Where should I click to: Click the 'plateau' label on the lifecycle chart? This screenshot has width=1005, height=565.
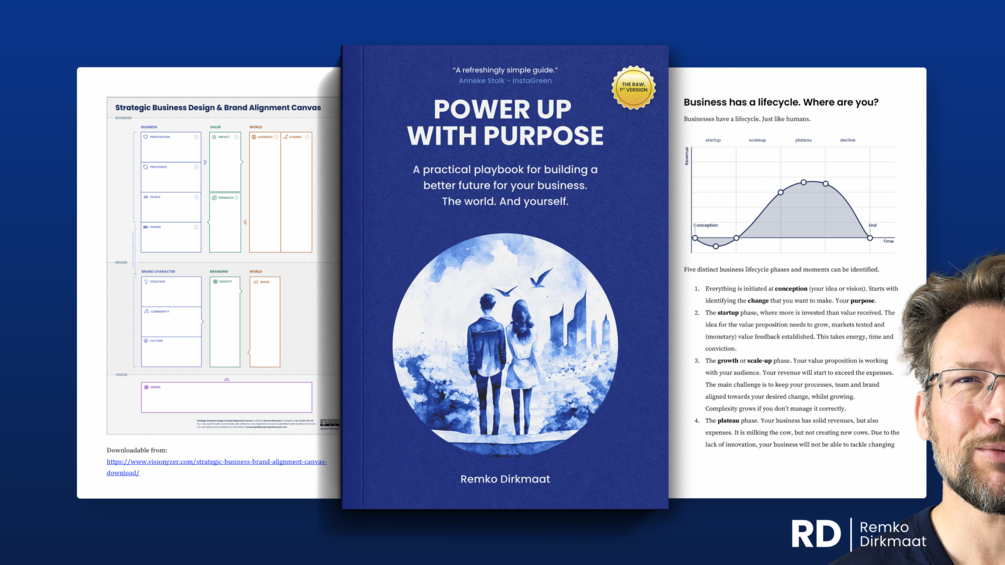803,140
